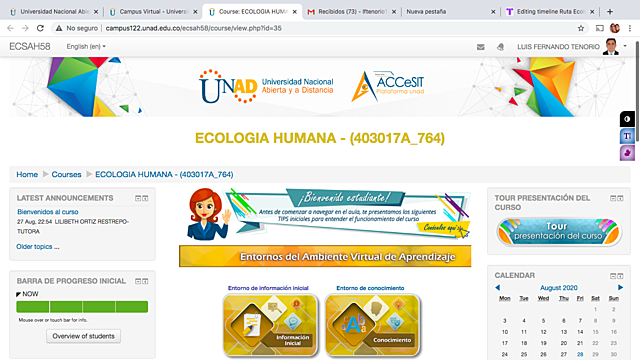Image resolution: width=640 pixels, height=360 pixels.
Task: Switch to Editing timeline Ruta tab
Action: [550, 11]
